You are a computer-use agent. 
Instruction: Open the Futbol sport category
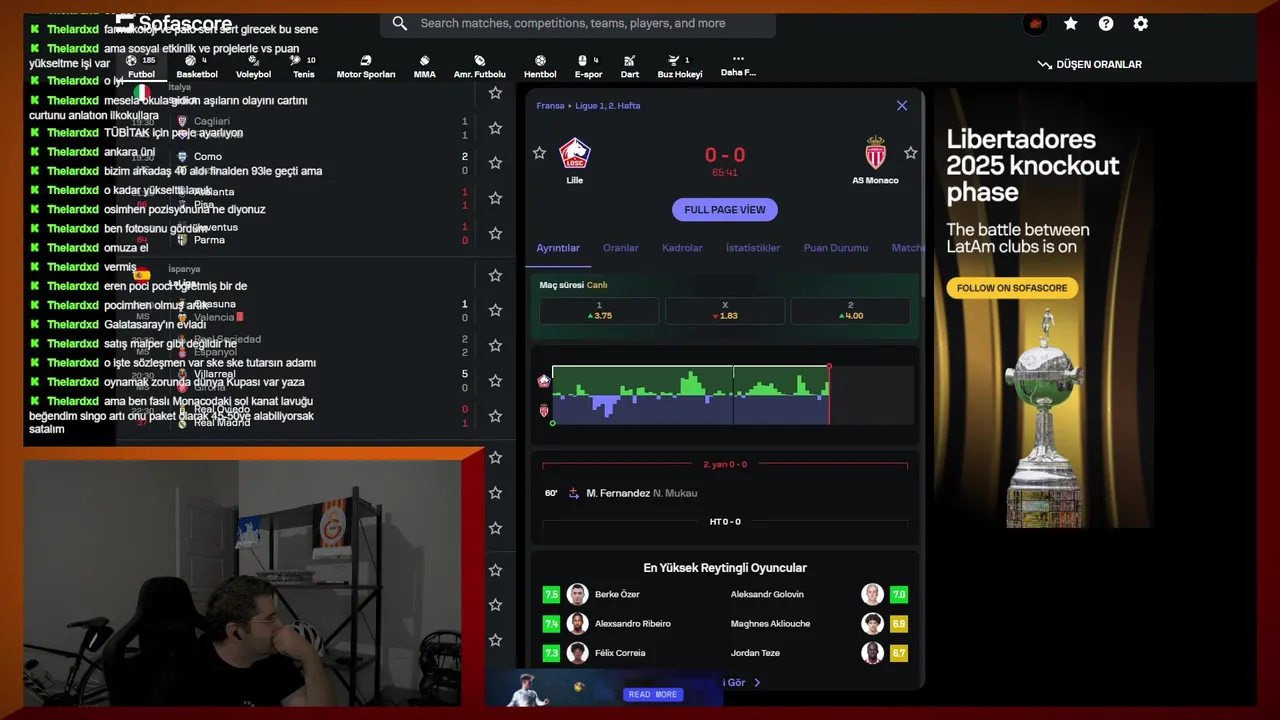[x=141, y=67]
